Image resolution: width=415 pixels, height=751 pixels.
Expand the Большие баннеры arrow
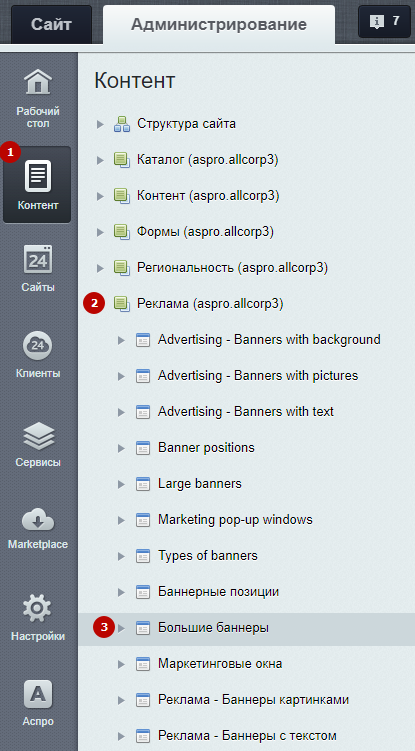(121, 628)
